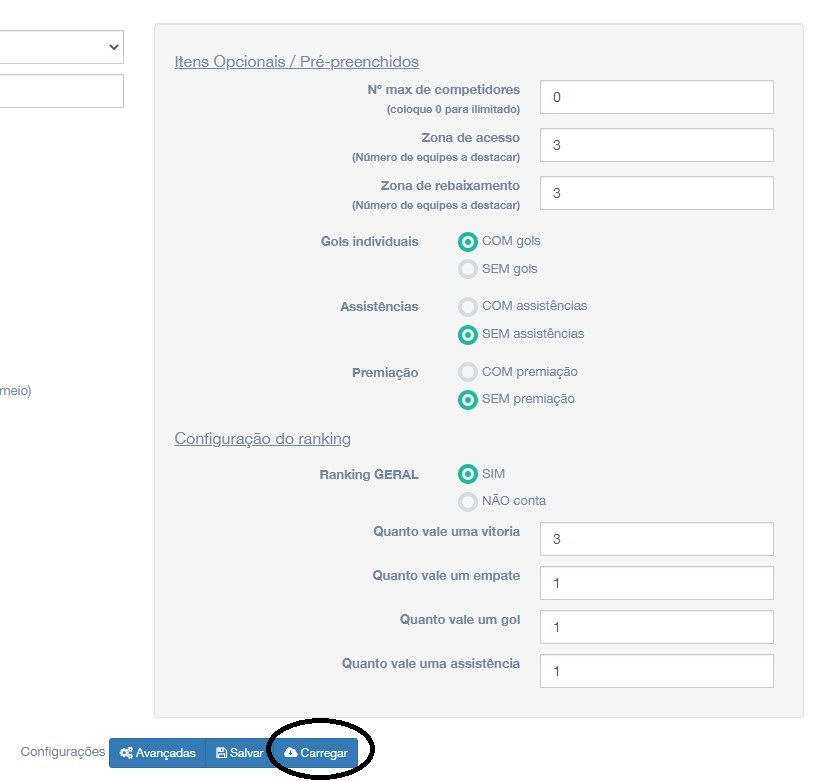This screenshot has height=781, width=822.
Task: Focus Quanto vale um gol field
Action: [x=656, y=627]
